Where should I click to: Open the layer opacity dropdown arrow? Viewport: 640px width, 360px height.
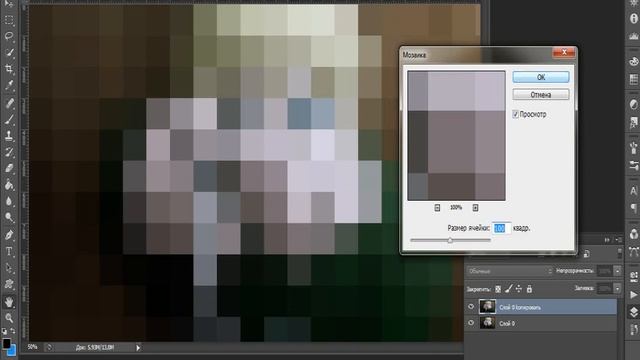click(617, 271)
